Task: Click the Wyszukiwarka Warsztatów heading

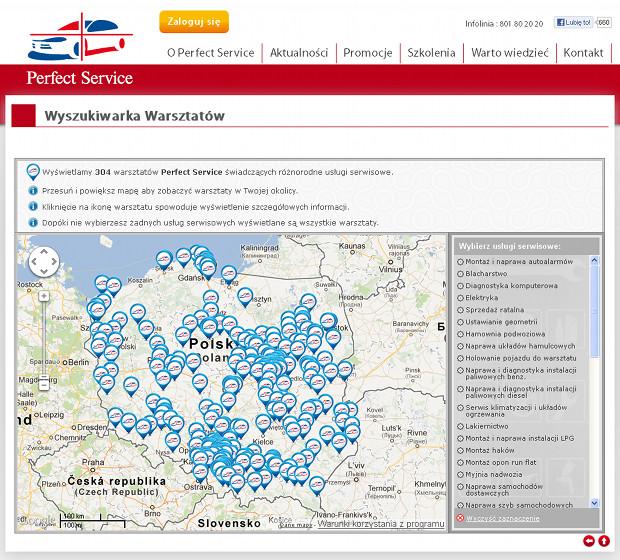Action: (134, 116)
